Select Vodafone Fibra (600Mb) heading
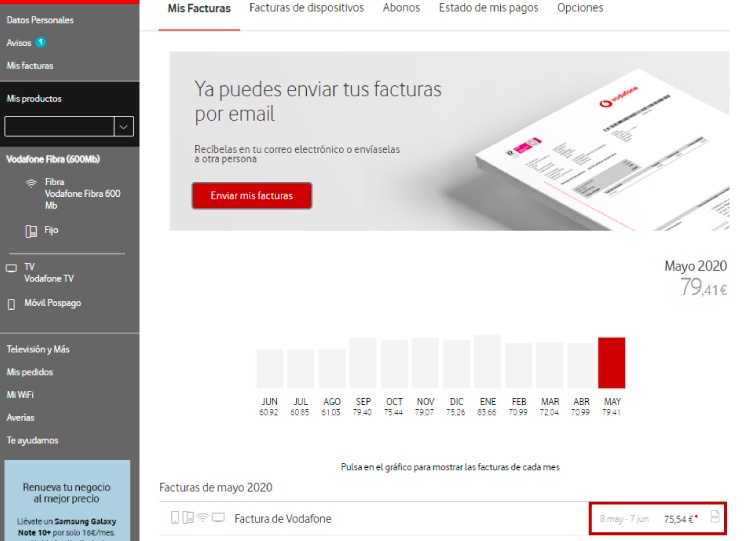The image size is (750, 541). [x=53, y=159]
